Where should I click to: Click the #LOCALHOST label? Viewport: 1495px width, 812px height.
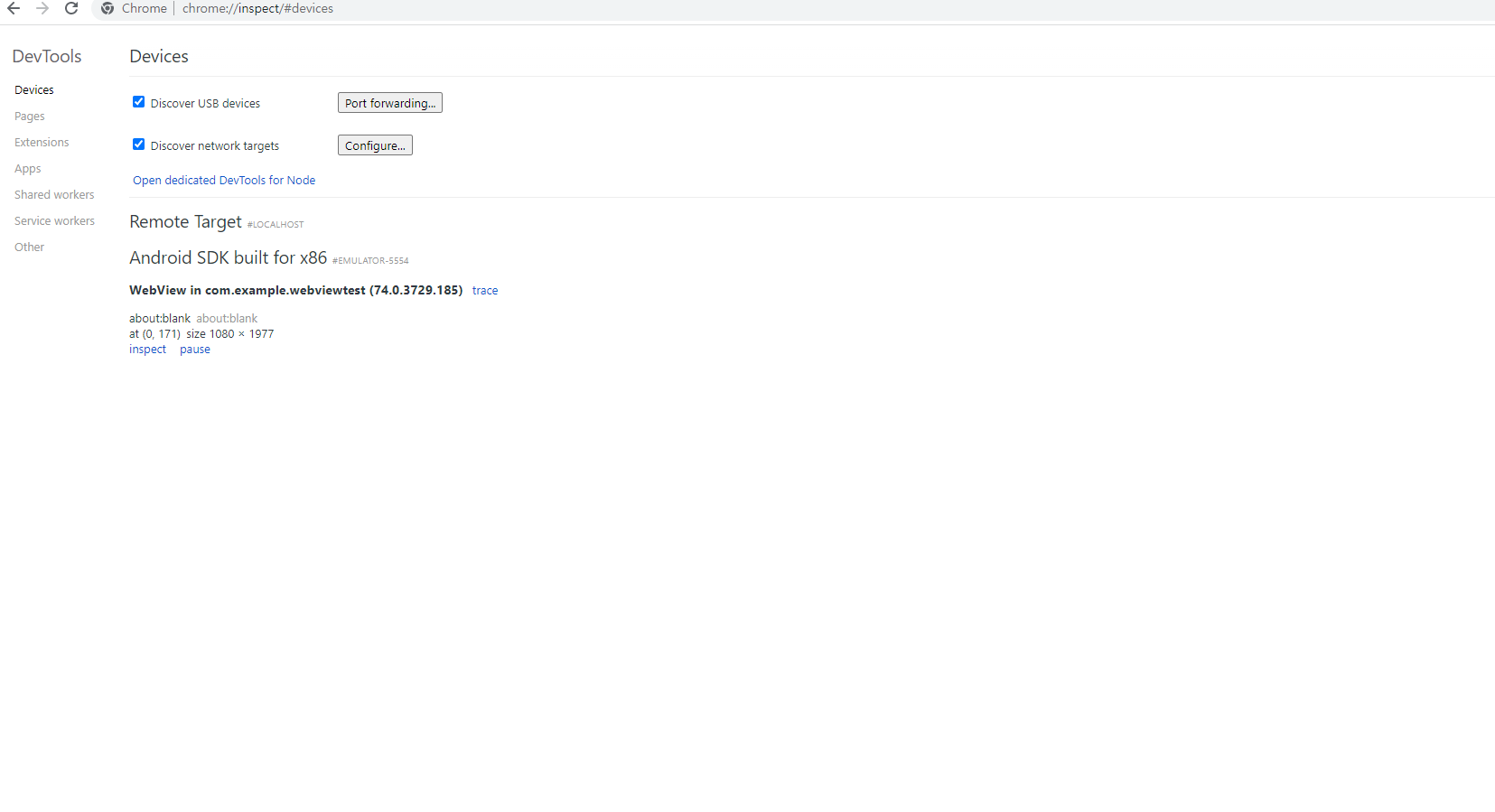click(276, 225)
